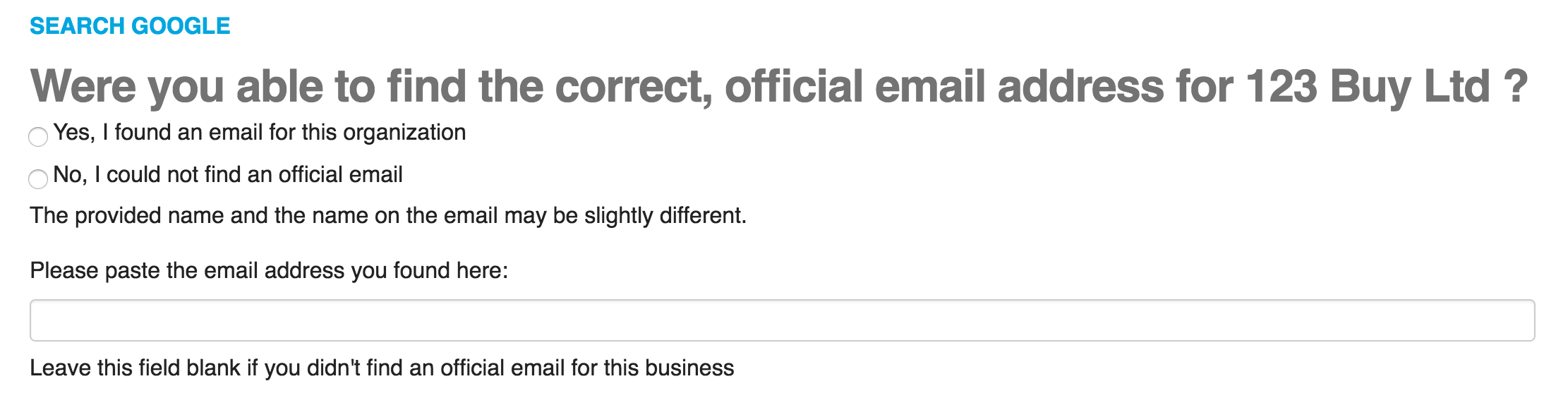Click "Please paste the email address" field label

point(268,271)
